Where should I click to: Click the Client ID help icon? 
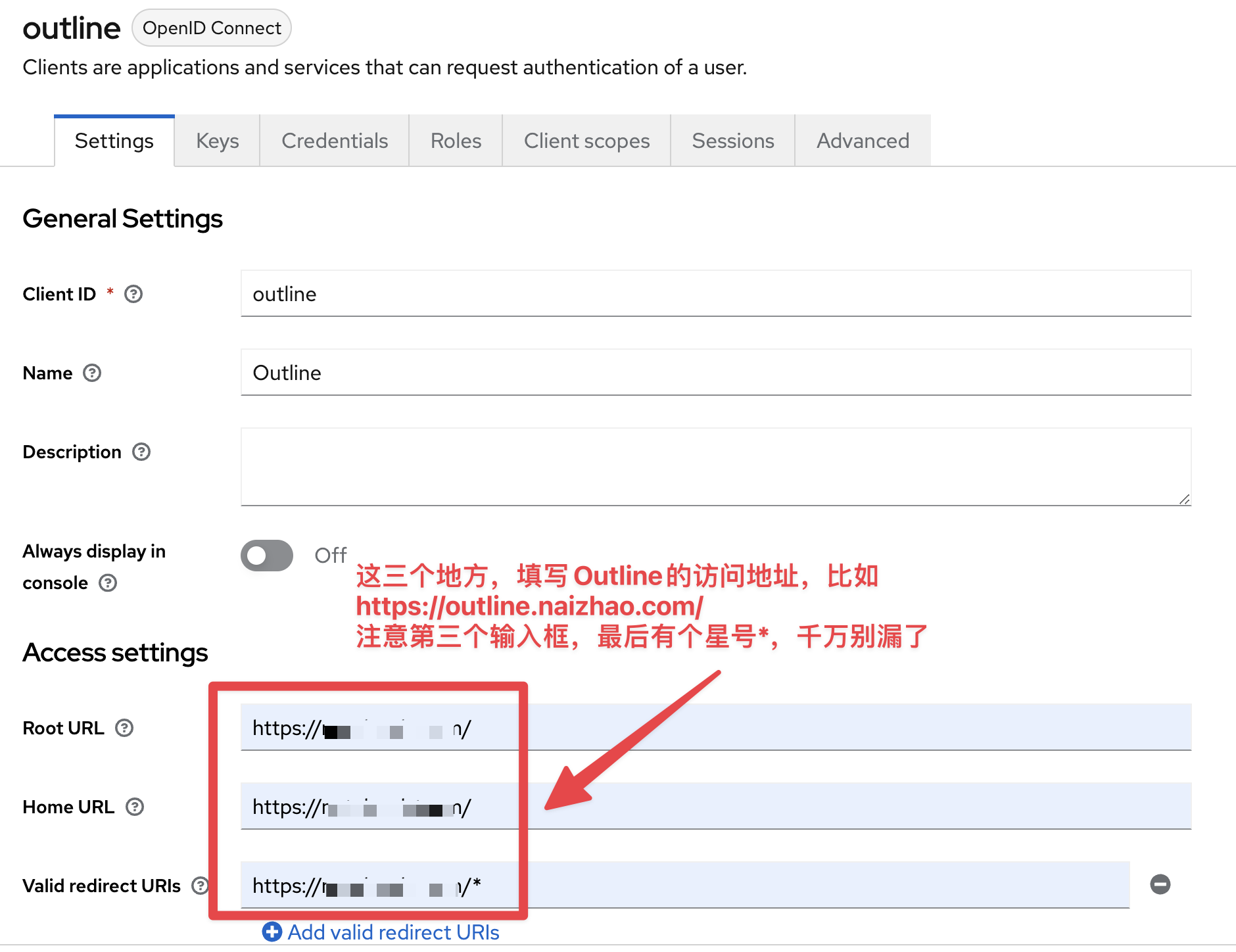tap(133, 294)
